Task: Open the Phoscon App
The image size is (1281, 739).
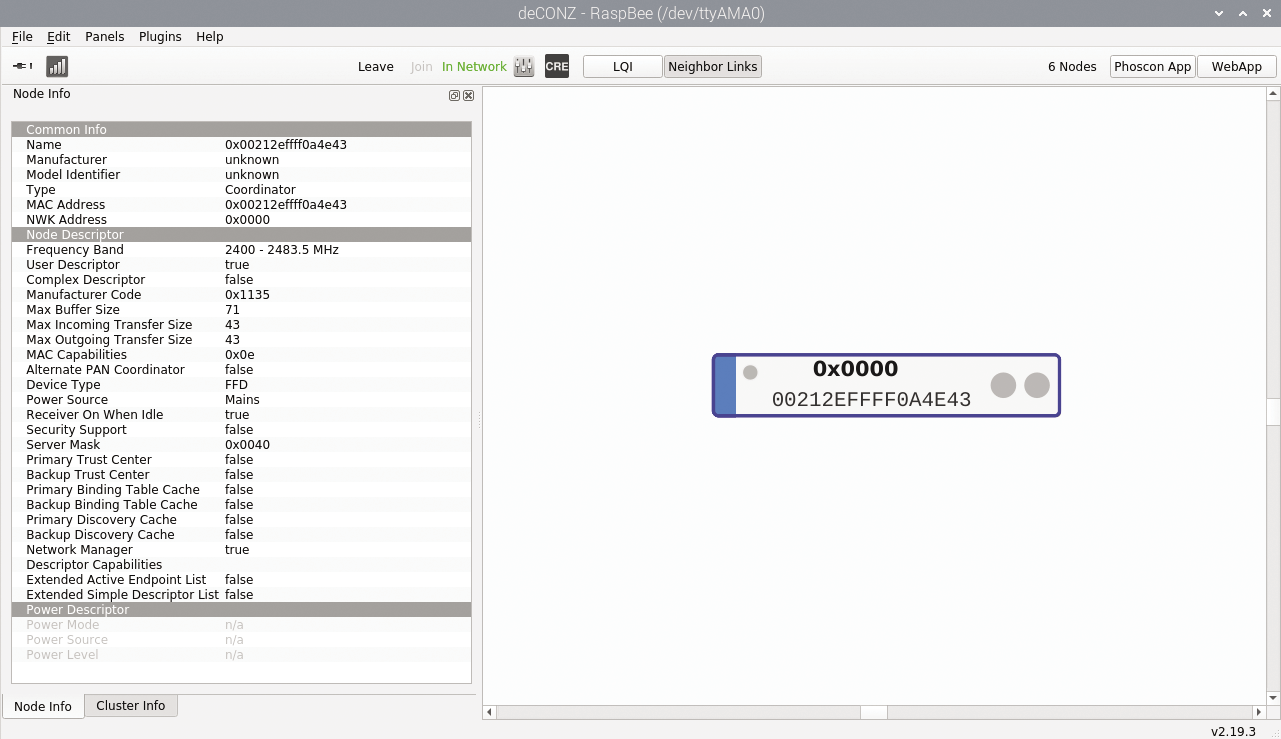Action: coord(1153,67)
